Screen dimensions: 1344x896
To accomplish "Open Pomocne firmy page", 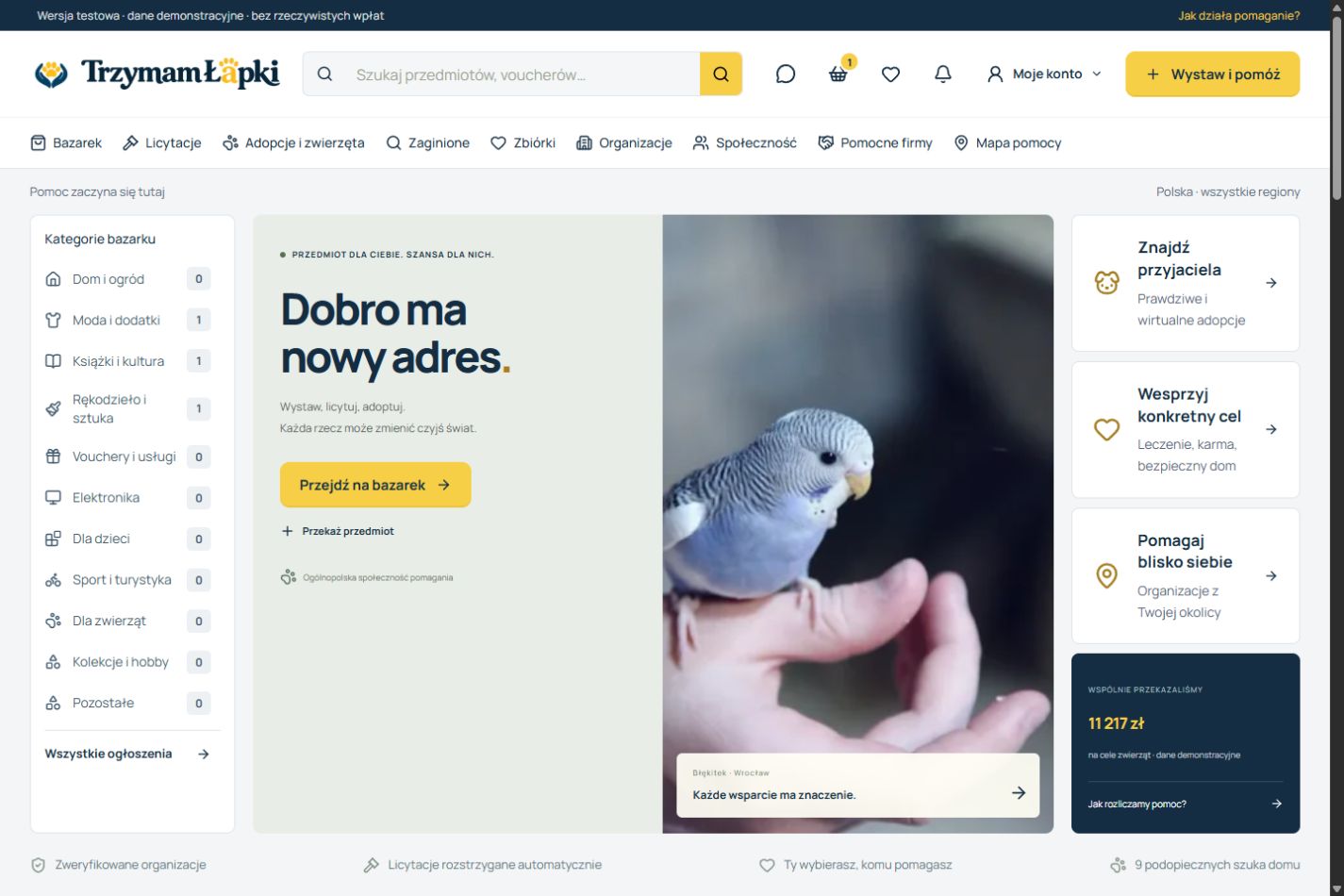I will point(875,142).
